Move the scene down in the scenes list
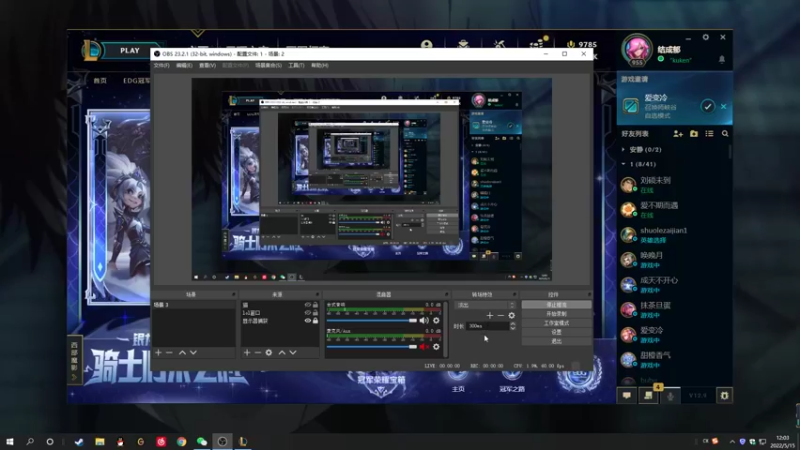This screenshot has height=450, width=800. 193,353
